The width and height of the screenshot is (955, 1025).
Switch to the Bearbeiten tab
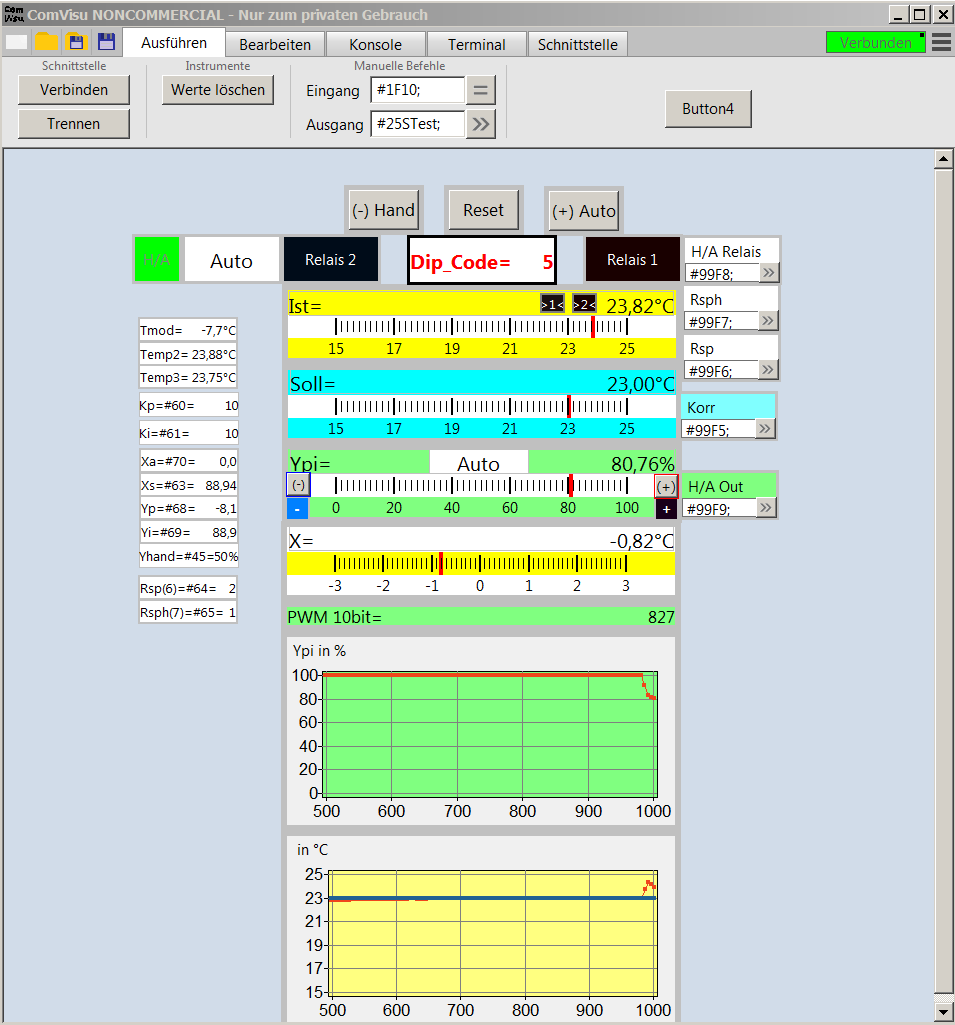click(x=275, y=44)
